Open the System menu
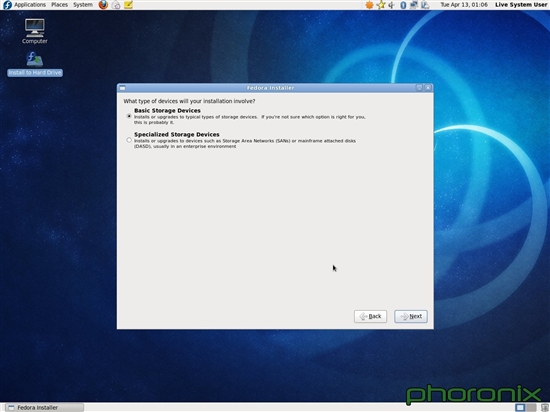The image size is (550, 412). coord(83,5)
